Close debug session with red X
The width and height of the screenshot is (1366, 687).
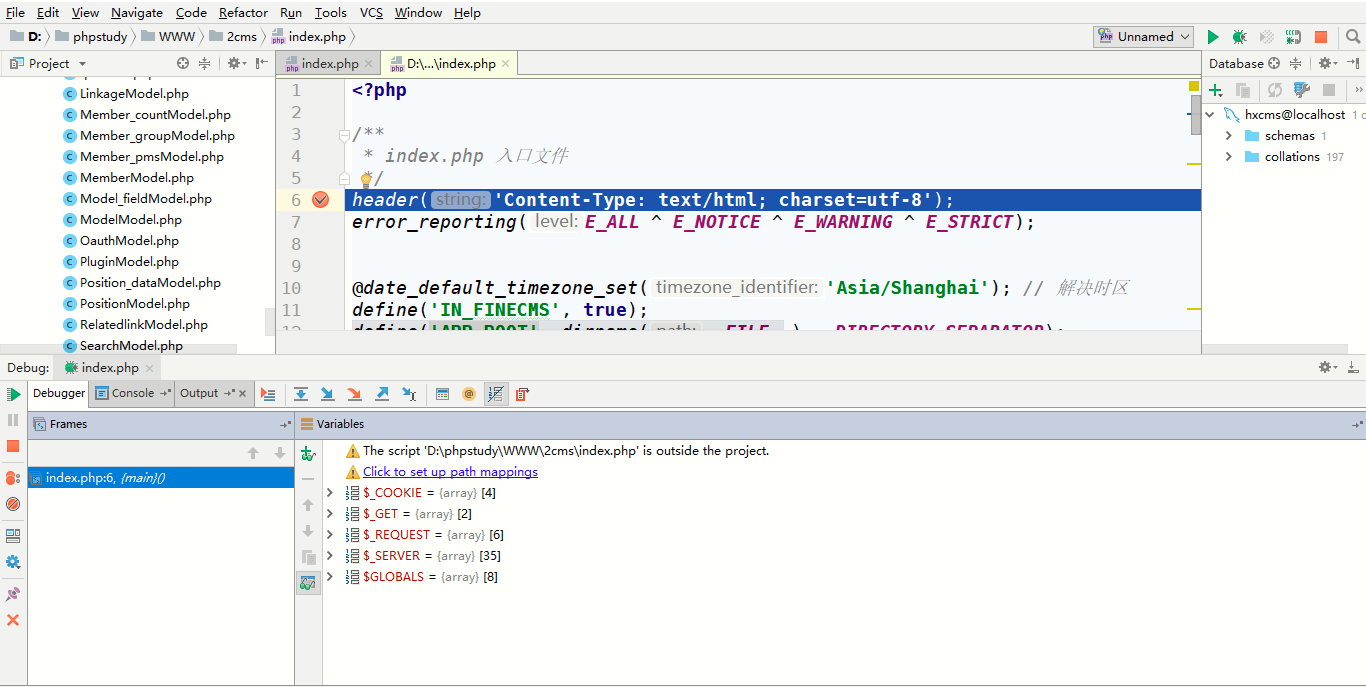tap(13, 620)
